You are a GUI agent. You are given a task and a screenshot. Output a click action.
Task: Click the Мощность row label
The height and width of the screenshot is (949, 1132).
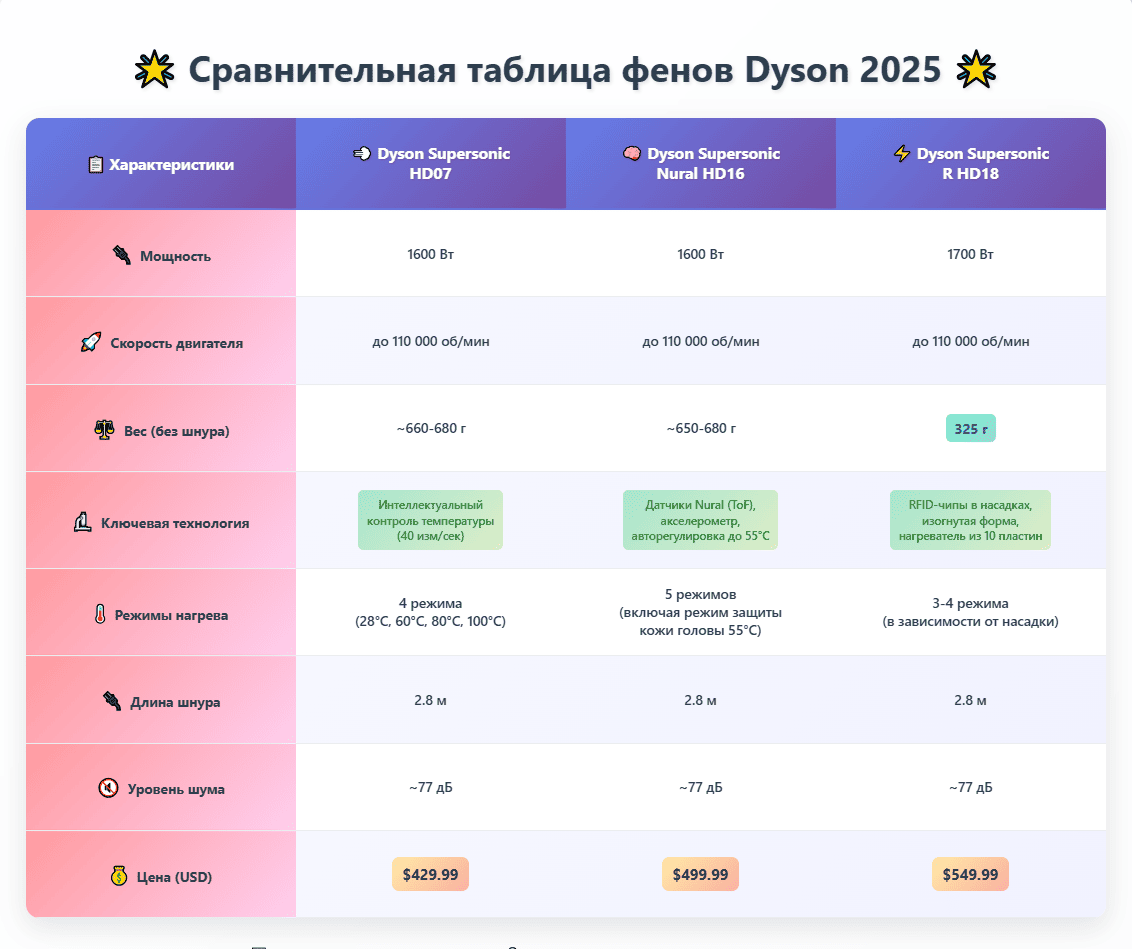point(175,256)
